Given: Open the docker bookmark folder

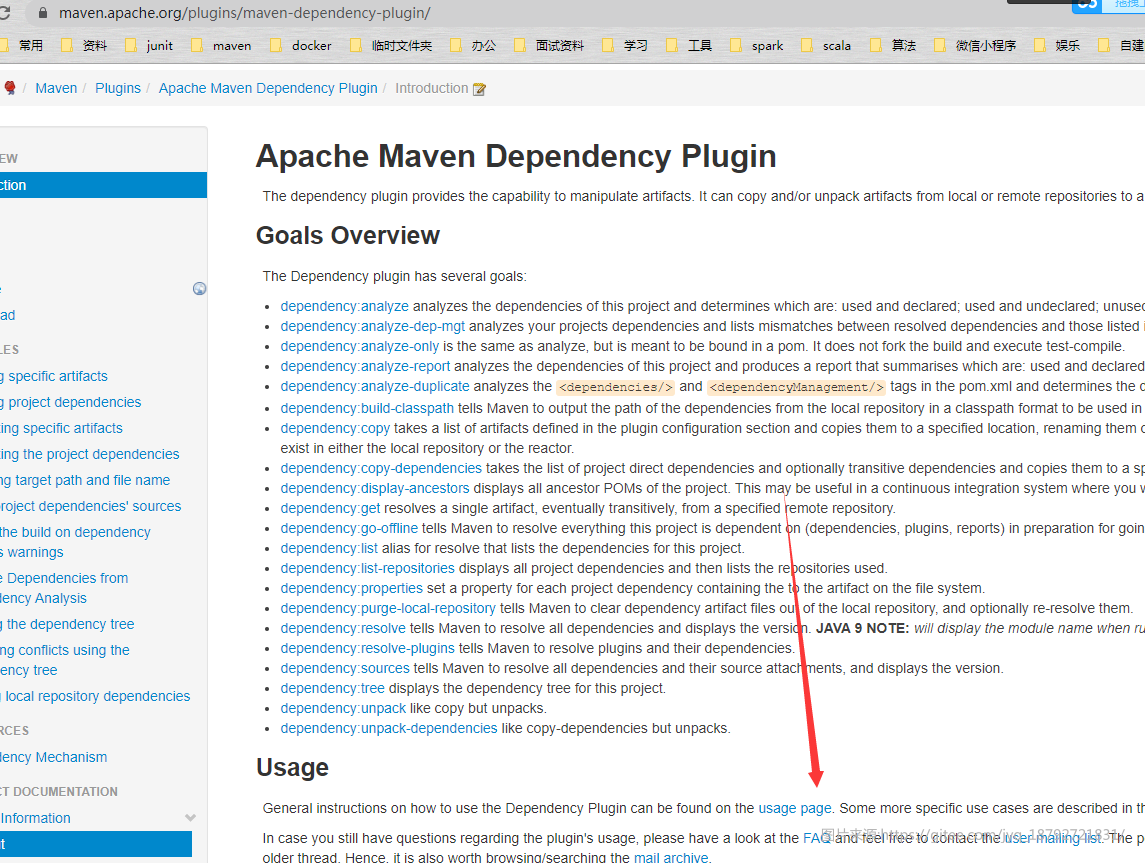Looking at the screenshot, I should click(x=301, y=45).
